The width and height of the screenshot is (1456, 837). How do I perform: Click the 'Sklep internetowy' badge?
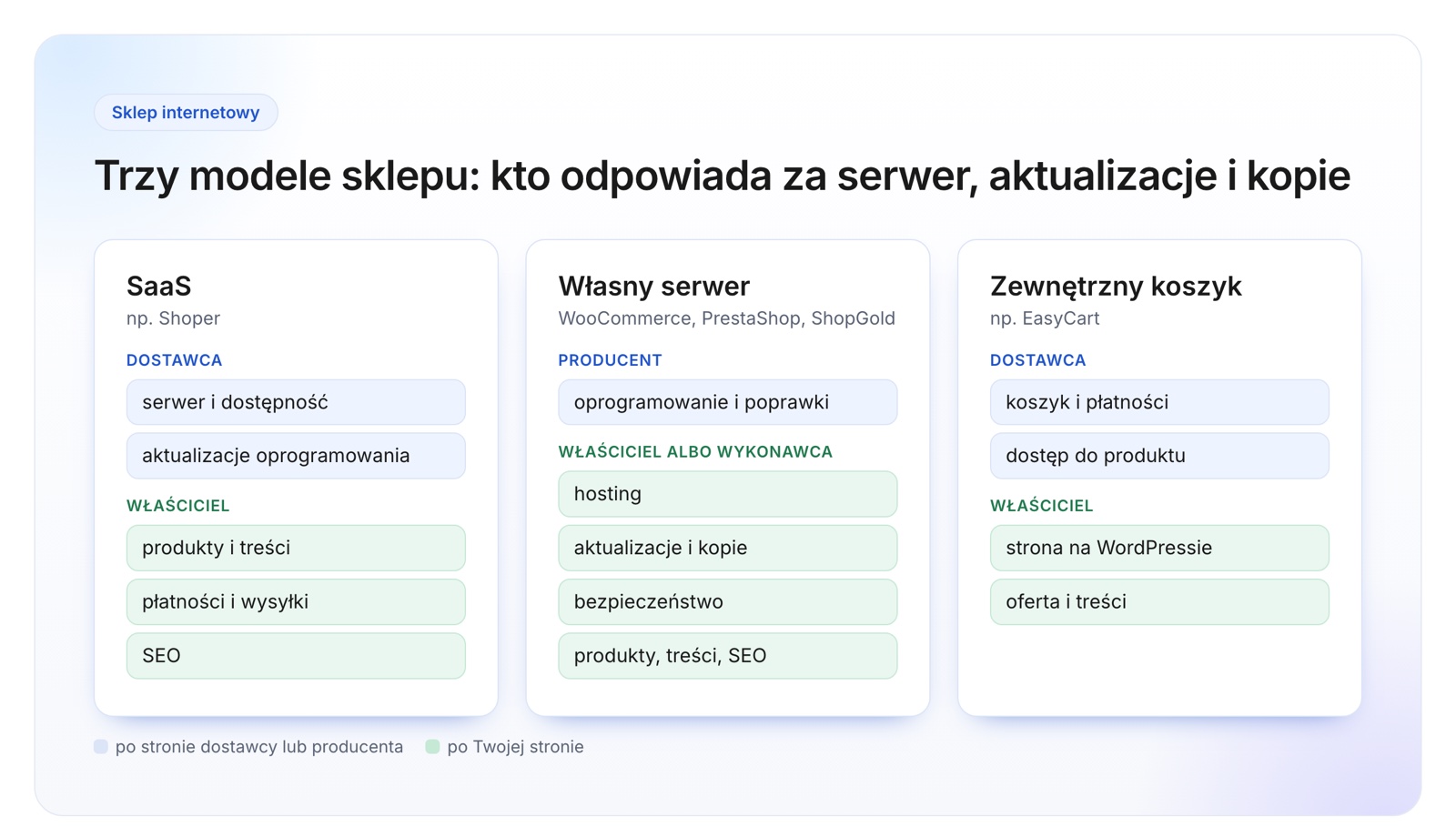(x=186, y=113)
